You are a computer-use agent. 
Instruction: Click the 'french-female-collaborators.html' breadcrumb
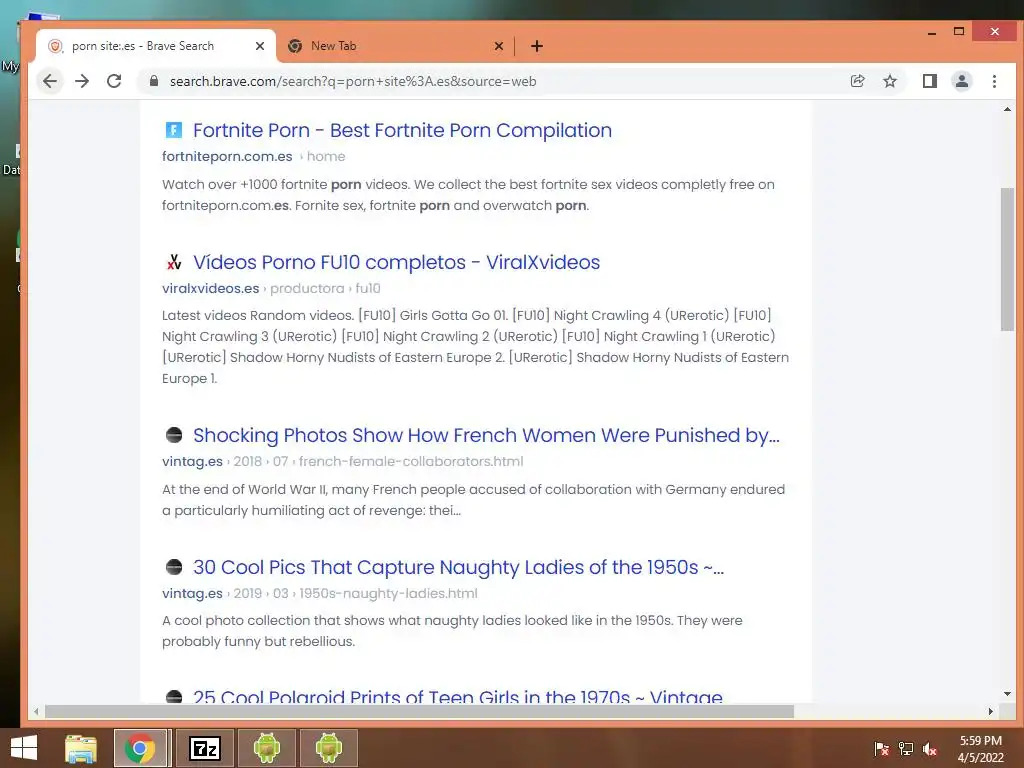411,461
